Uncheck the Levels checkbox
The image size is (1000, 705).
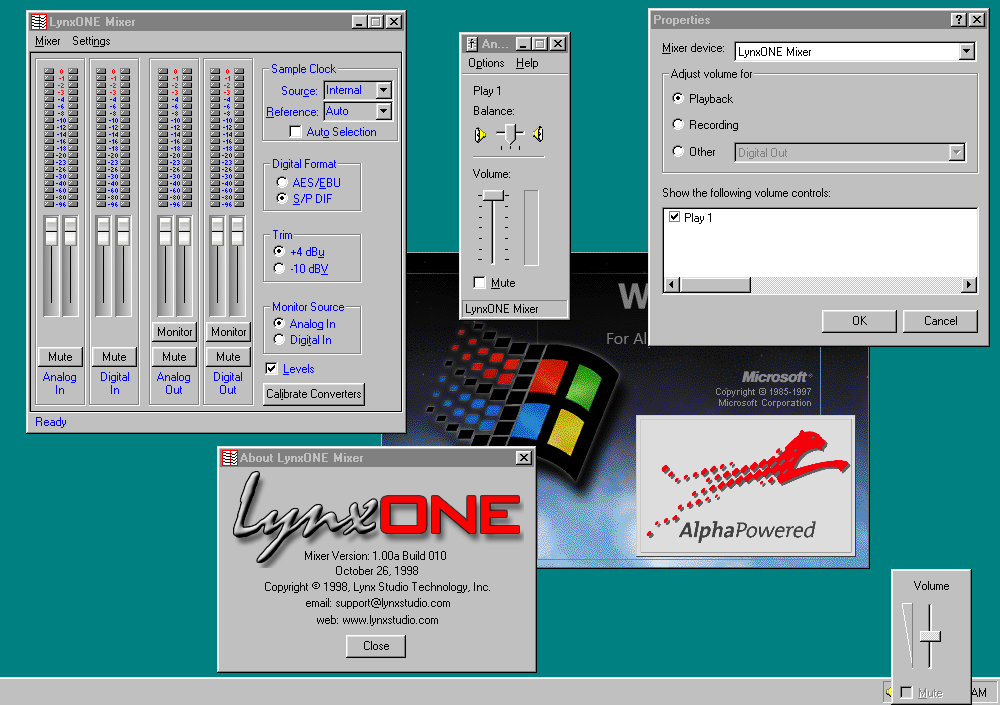272,369
